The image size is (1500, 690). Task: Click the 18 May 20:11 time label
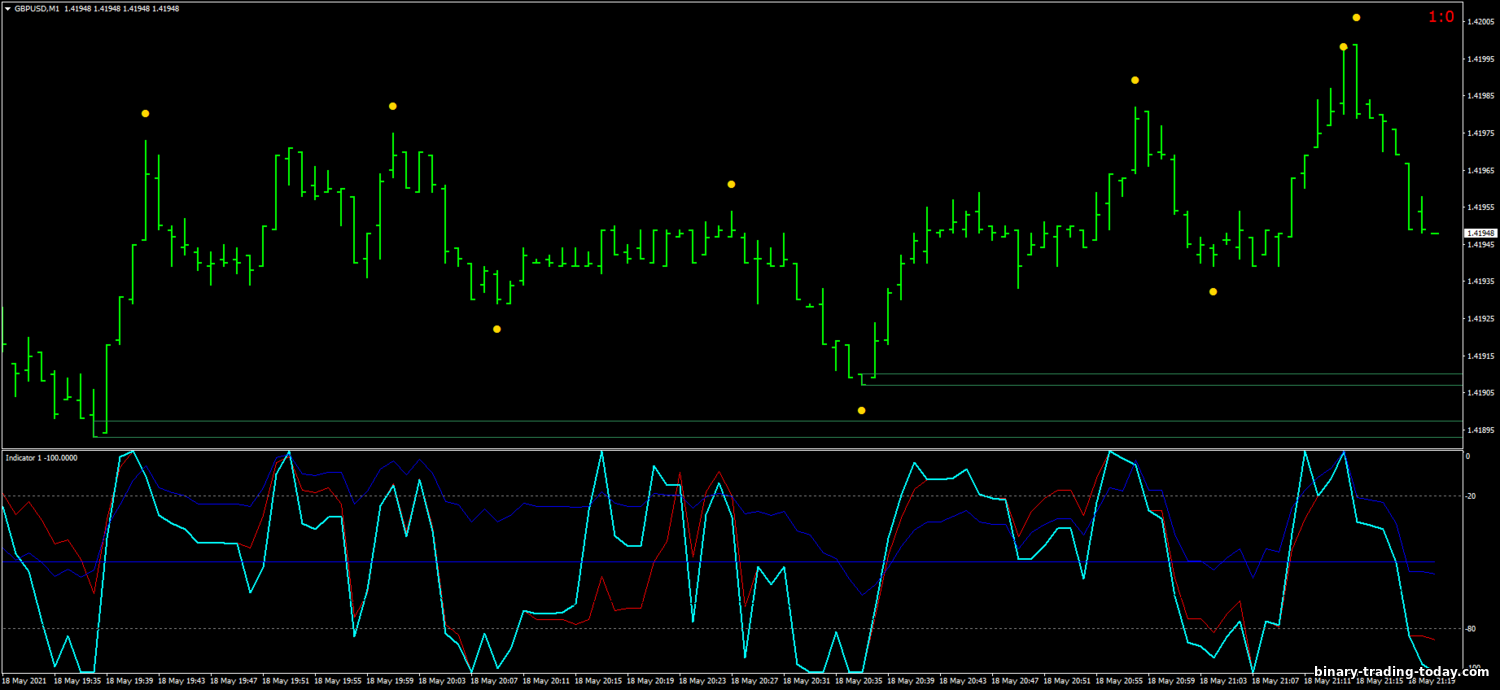pos(545,680)
